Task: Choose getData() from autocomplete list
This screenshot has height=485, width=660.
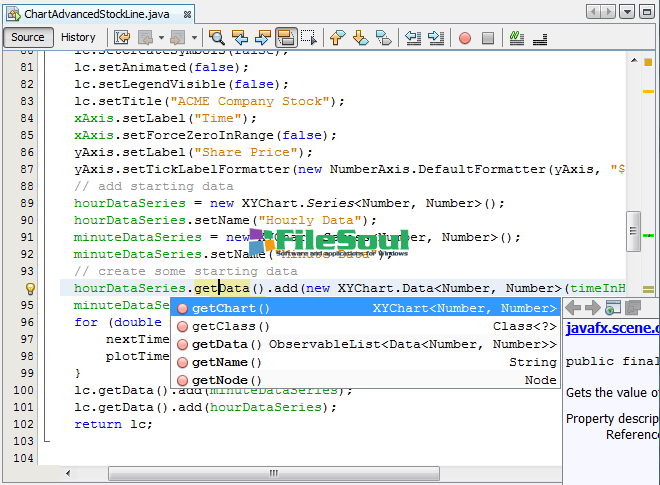Action: [x=226, y=344]
